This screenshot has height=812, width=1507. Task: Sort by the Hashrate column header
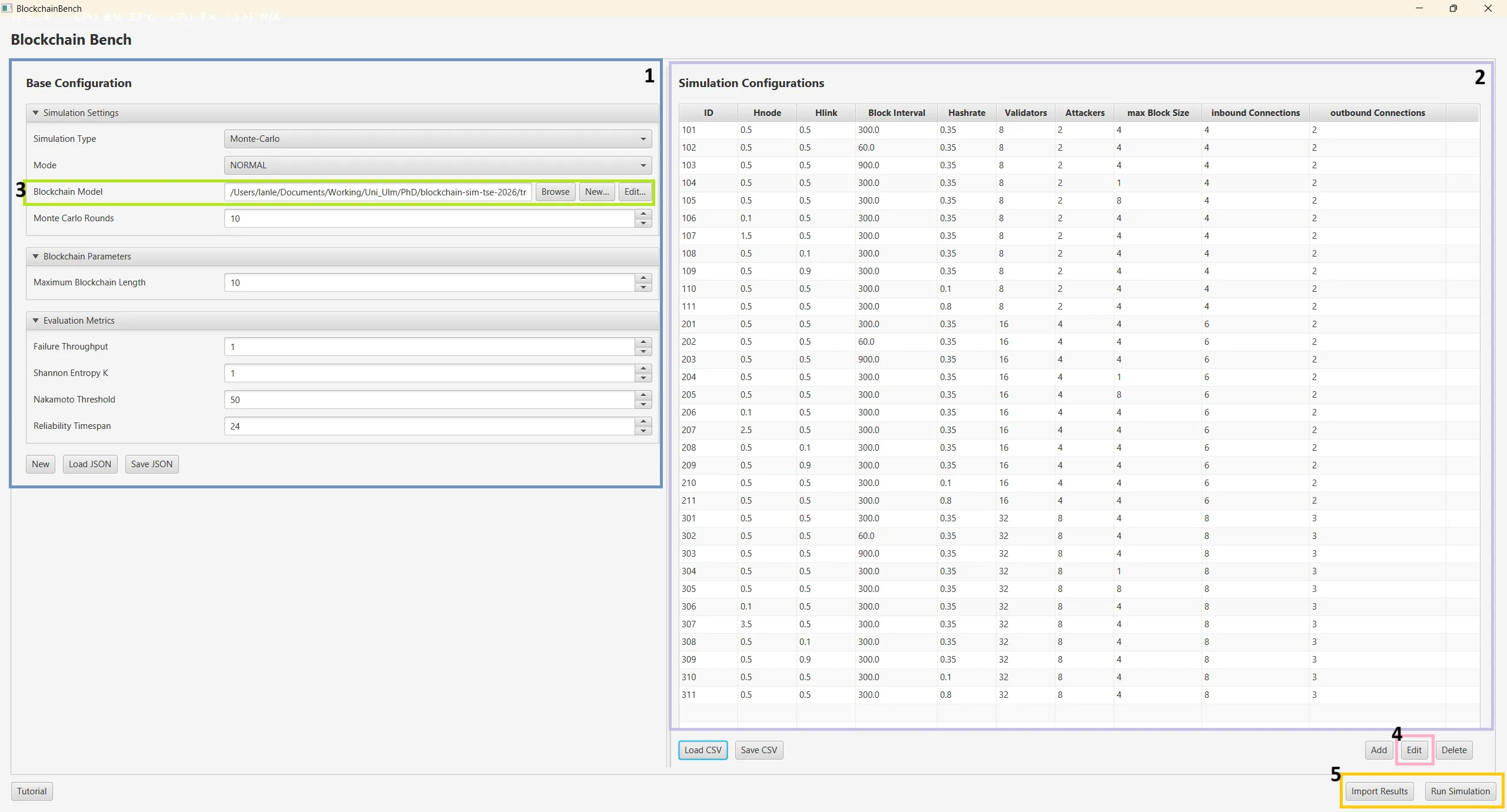pyautogui.click(x=967, y=113)
